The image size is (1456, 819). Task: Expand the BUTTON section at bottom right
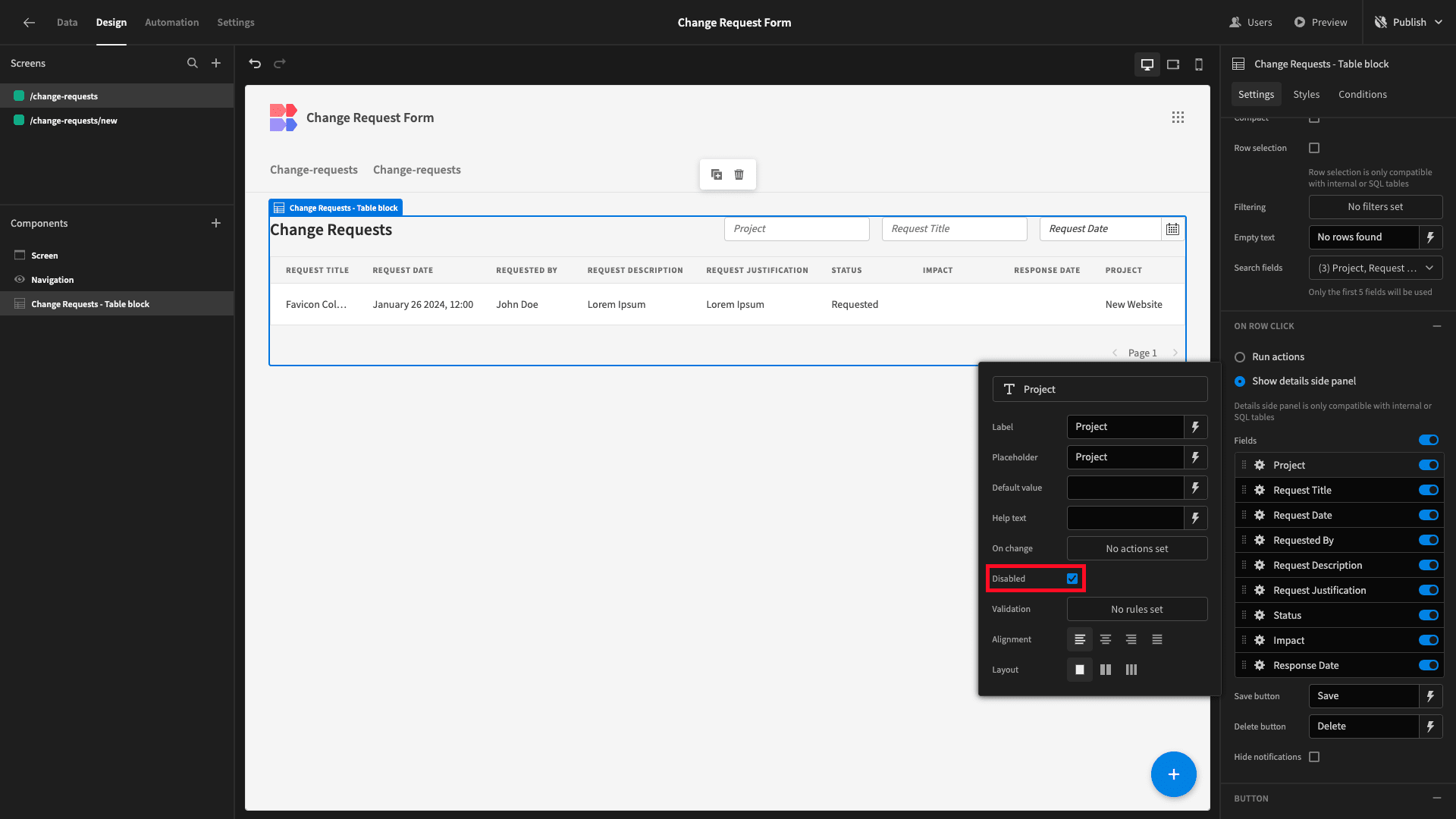click(x=1436, y=798)
